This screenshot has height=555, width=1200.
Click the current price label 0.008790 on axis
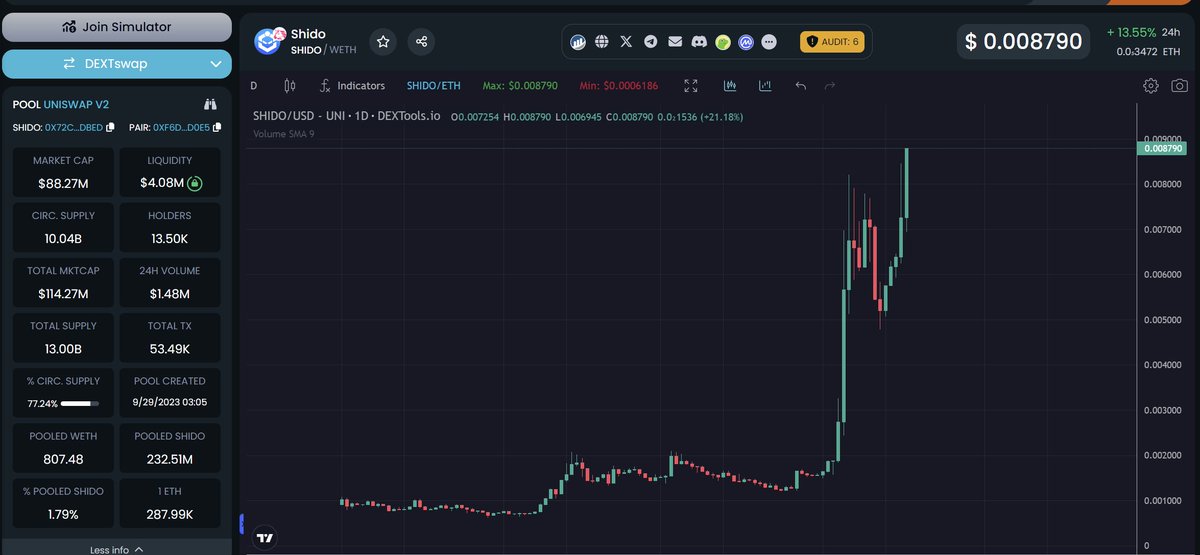[x=1161, y=148]
